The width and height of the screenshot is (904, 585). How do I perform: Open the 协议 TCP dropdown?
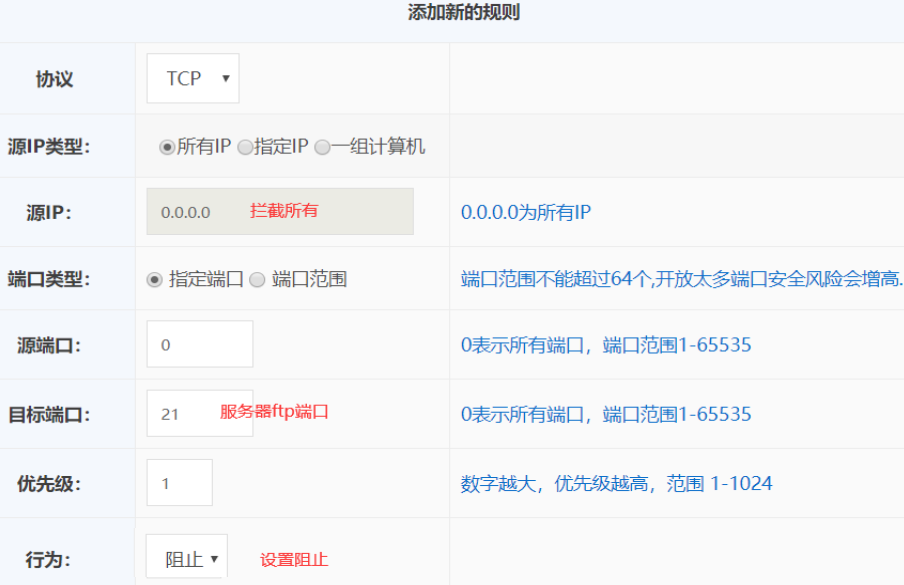(x=193, y=78)
